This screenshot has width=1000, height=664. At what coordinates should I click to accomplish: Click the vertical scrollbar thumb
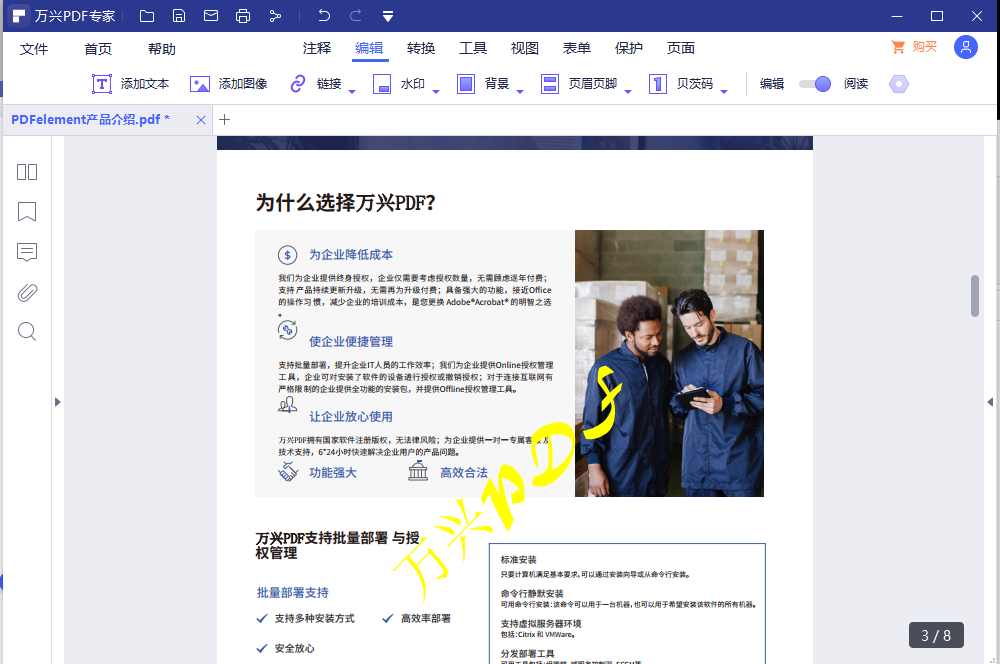[x=975, y=295]
